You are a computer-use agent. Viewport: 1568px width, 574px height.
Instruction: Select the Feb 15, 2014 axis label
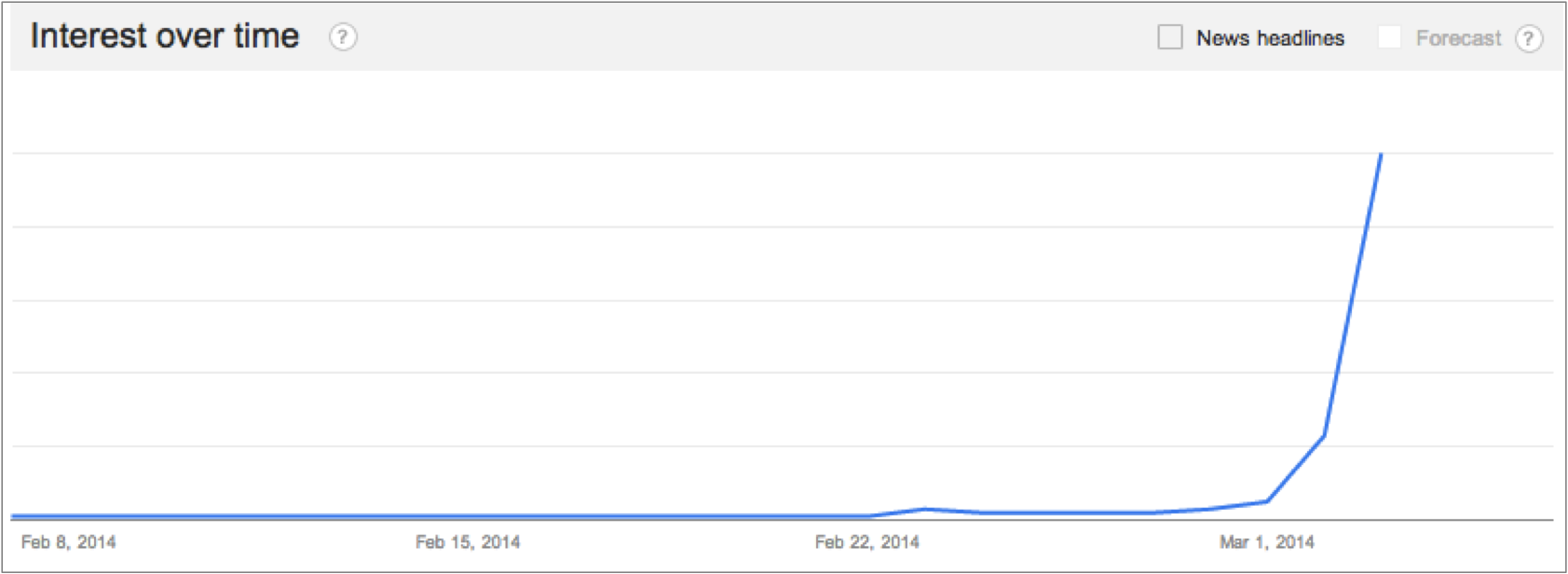(468, 541)
